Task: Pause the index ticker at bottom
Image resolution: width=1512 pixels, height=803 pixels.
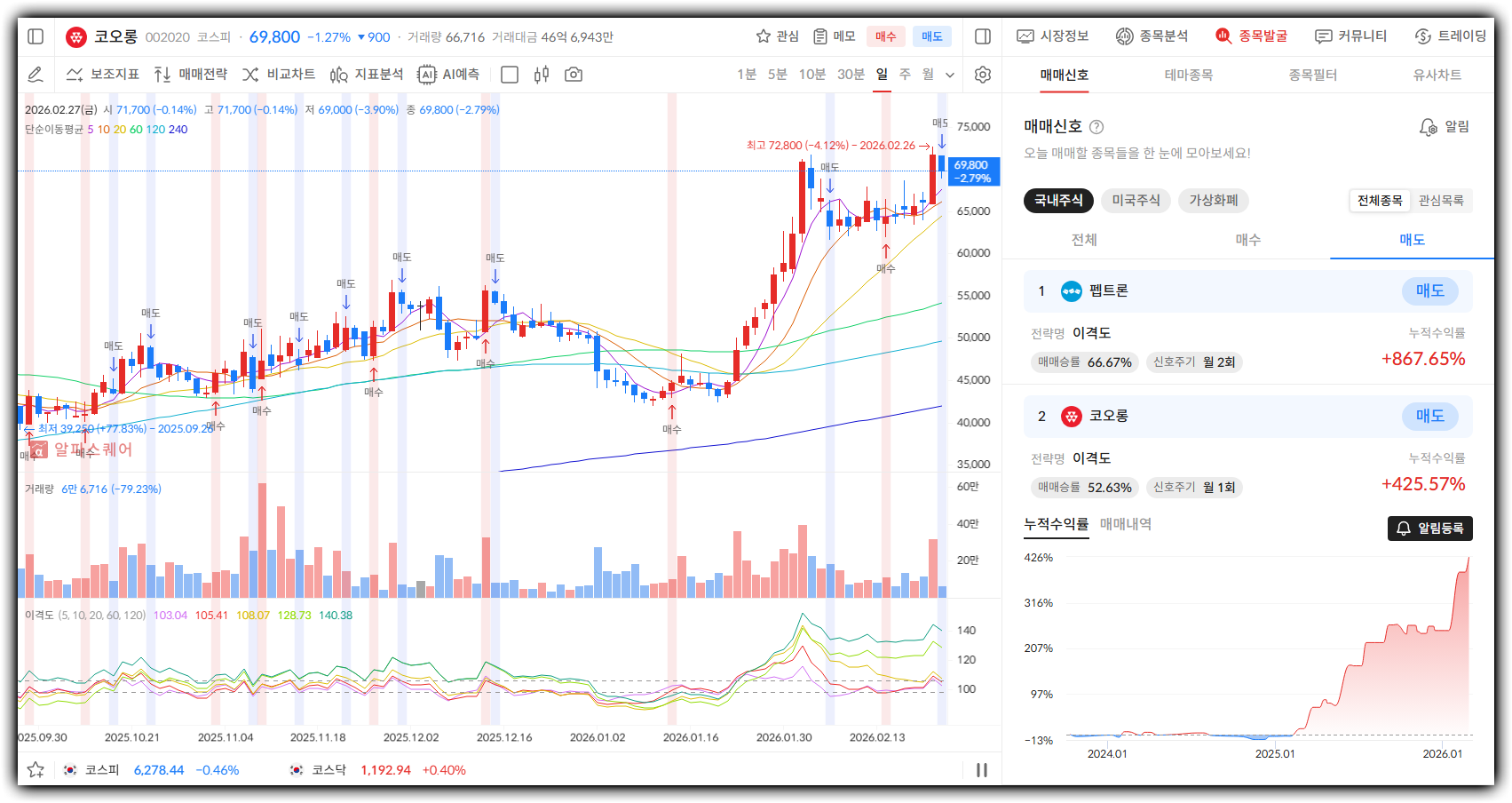Action: tap(982, 770)
